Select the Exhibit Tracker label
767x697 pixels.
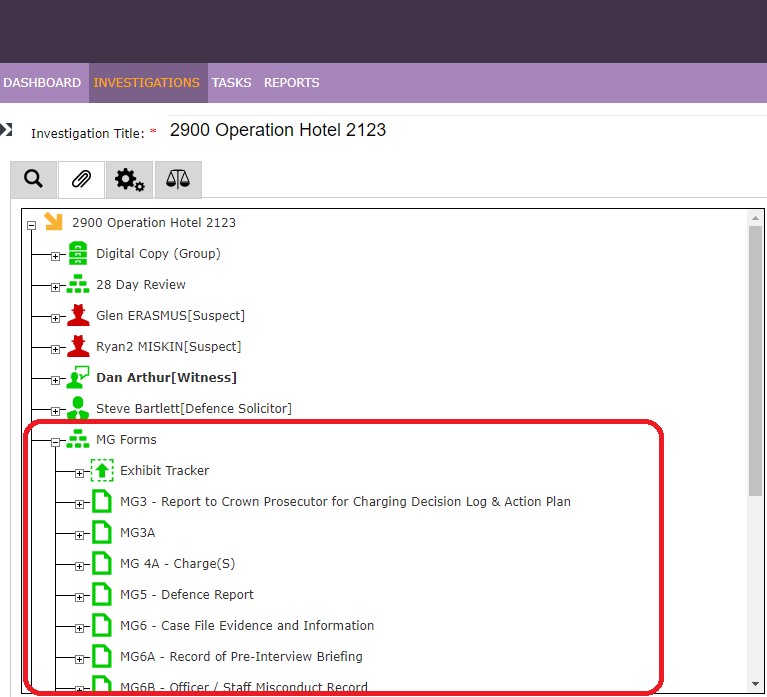coord(164,471)
